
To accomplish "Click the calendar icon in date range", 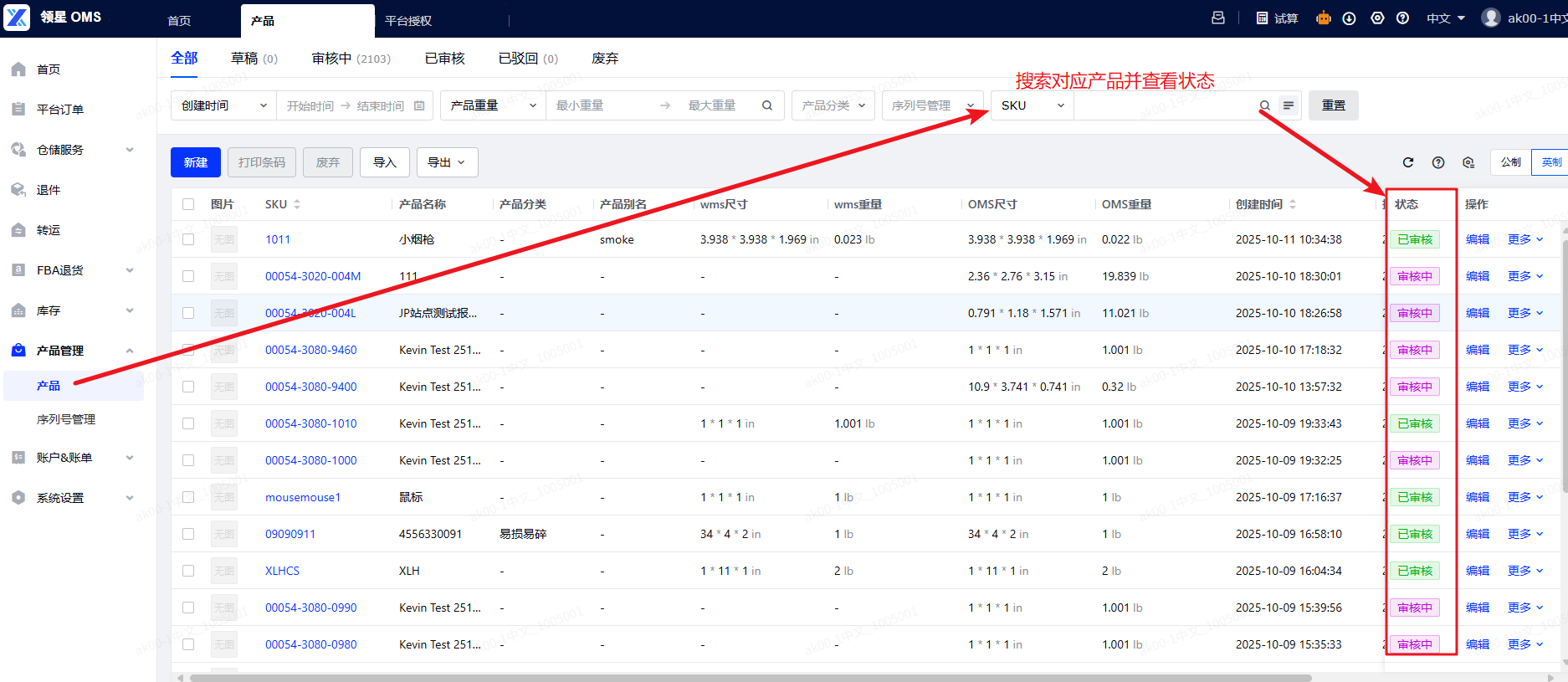I will (419, 105).
